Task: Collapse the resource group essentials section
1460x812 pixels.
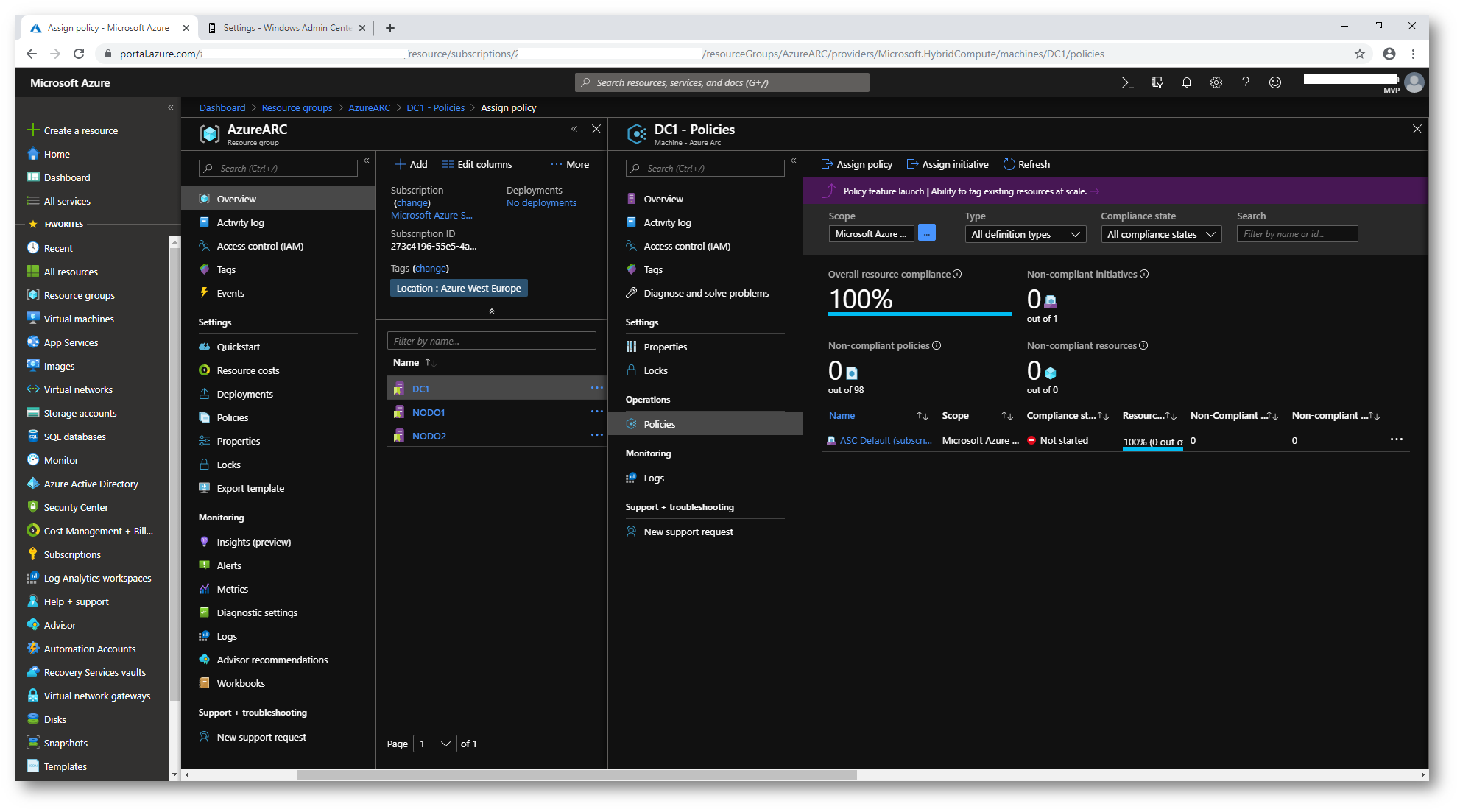Action: click(x=491, y=311)
